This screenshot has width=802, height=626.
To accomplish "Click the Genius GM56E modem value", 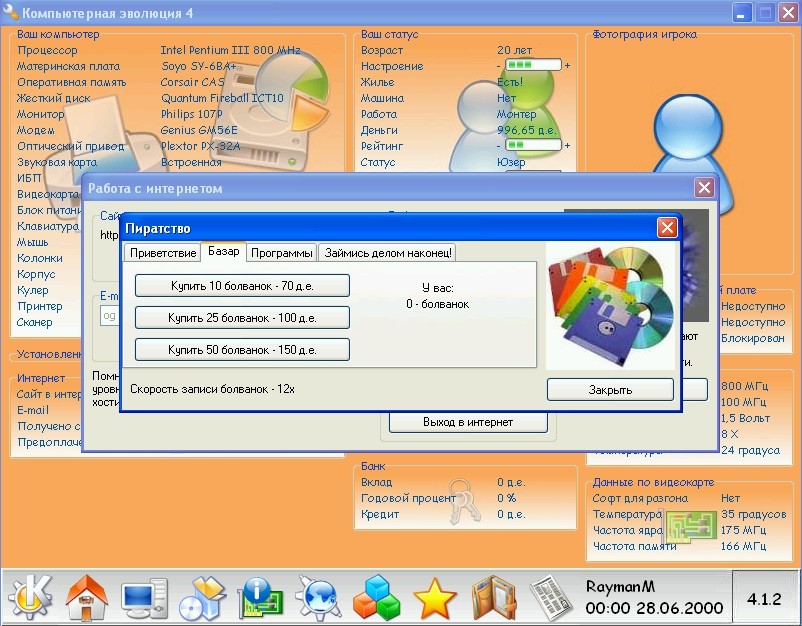I will 199,130.
